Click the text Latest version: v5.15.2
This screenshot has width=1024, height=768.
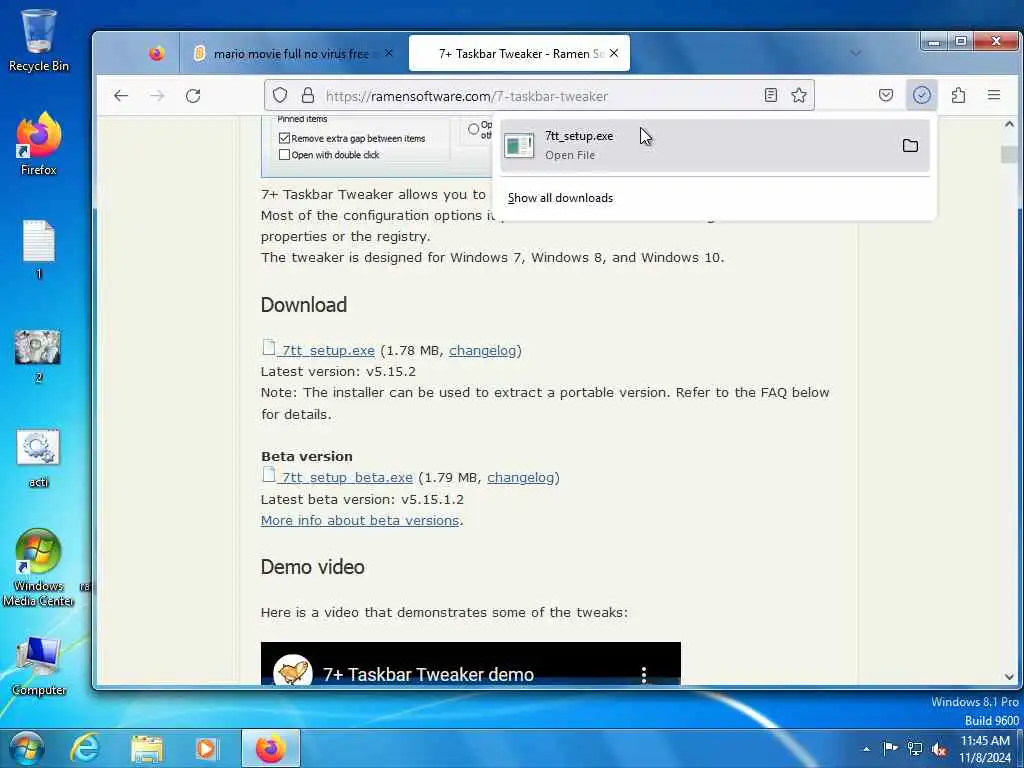pyautogui.click(x=338, y=372)
